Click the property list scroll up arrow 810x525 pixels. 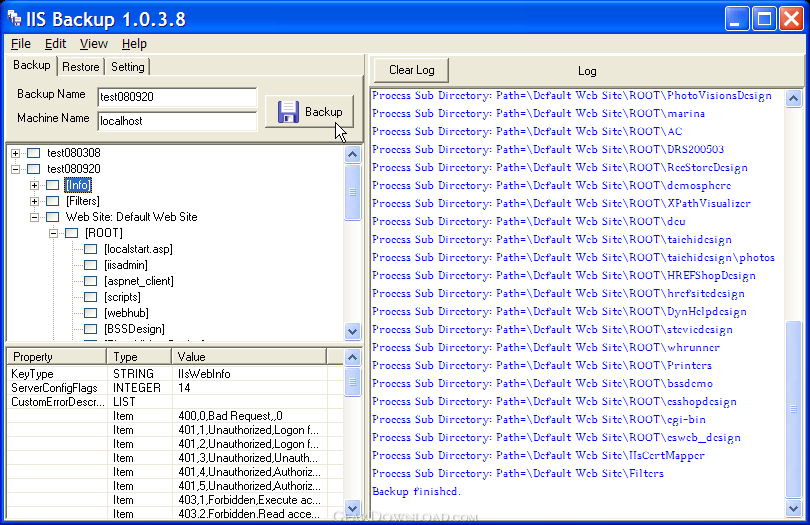point(352,357)
